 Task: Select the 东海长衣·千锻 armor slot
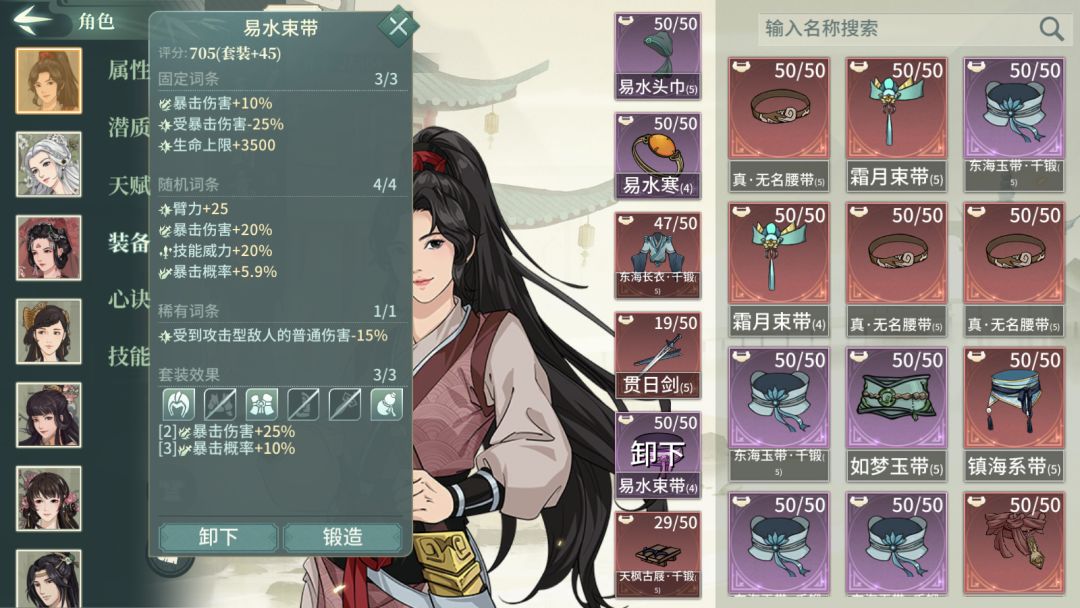[658, 255]
